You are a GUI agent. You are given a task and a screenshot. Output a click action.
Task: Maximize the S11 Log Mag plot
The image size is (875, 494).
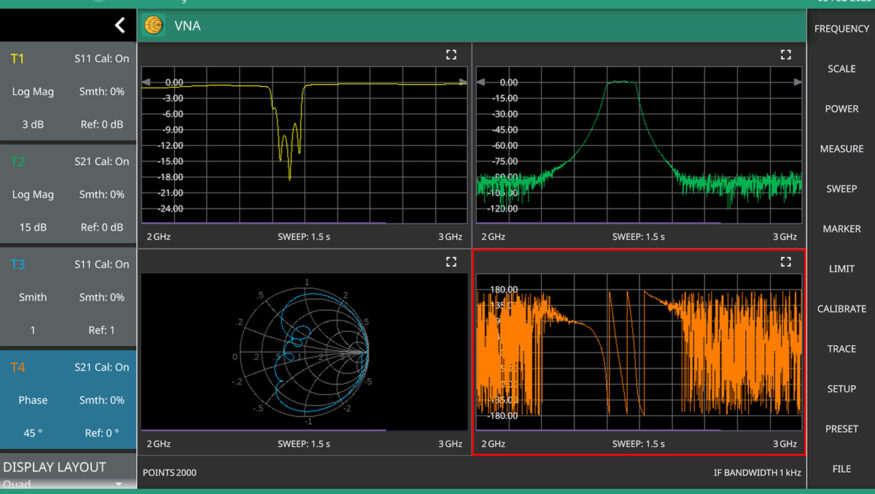(x=451, y=55)
